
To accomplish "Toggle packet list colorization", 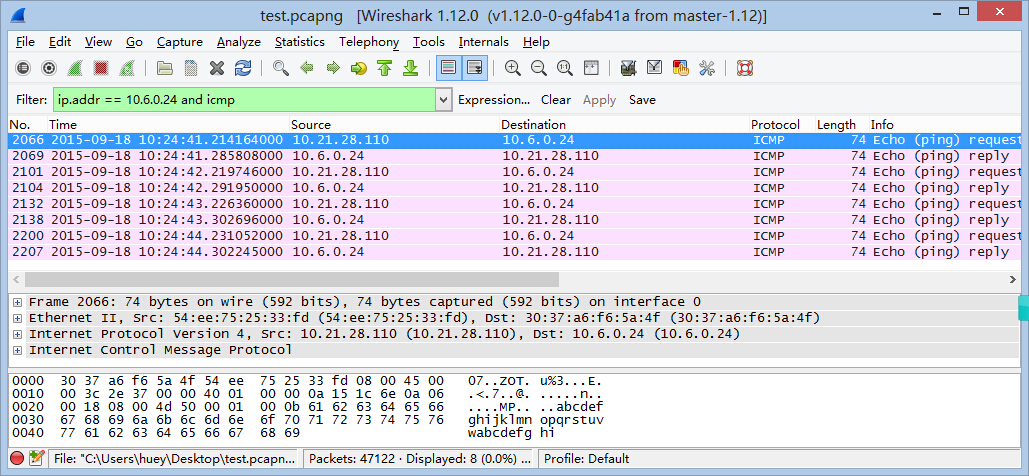I will [x=449, y=68].
